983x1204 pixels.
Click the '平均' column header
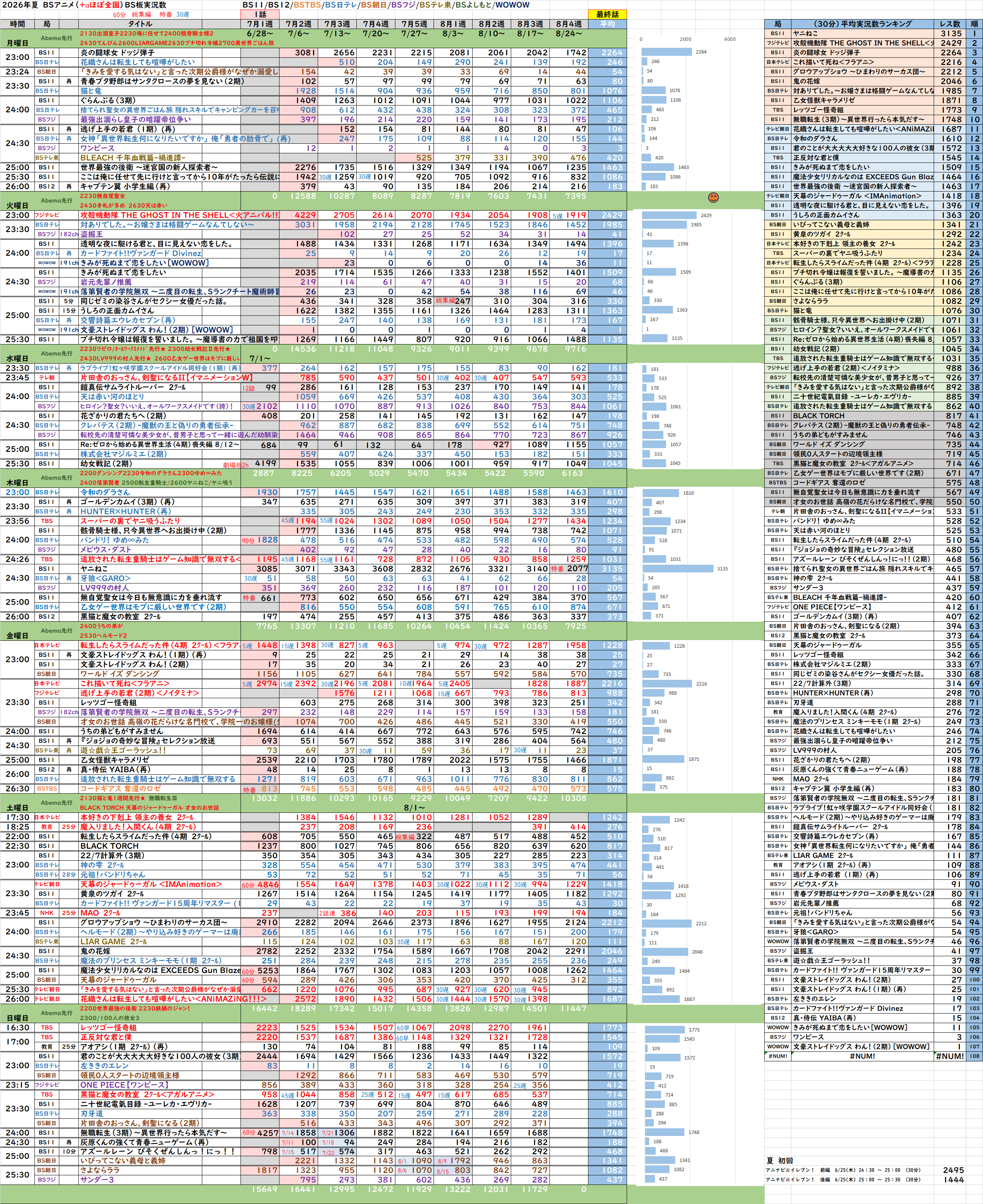pyautogui.click(x=608, y=24)
